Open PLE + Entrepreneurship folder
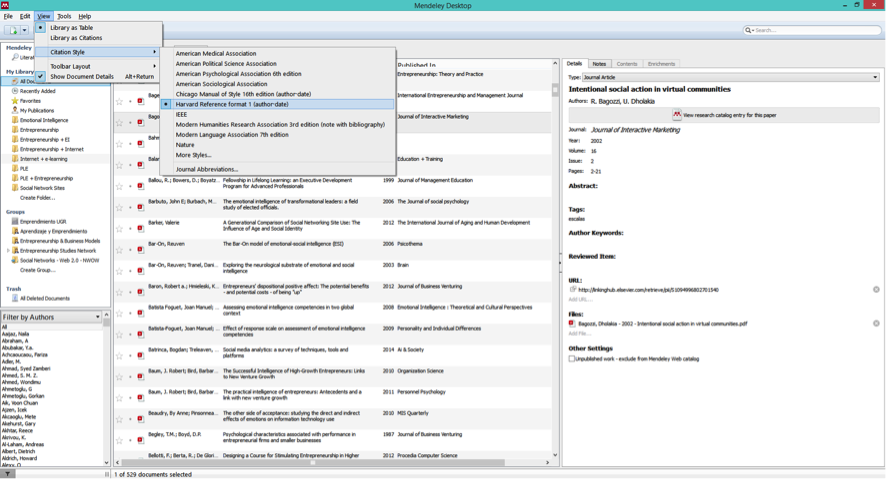The height and width of the screenshot is (479, 886). tap(46, 178)
